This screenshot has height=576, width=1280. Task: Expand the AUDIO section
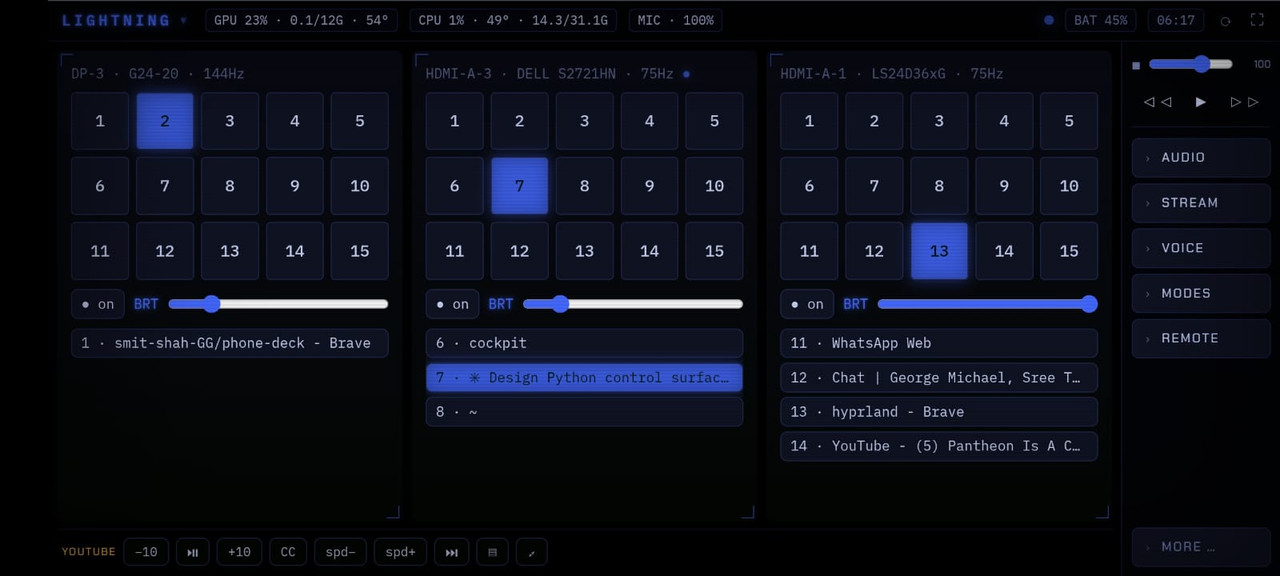tap(1201, 158)
